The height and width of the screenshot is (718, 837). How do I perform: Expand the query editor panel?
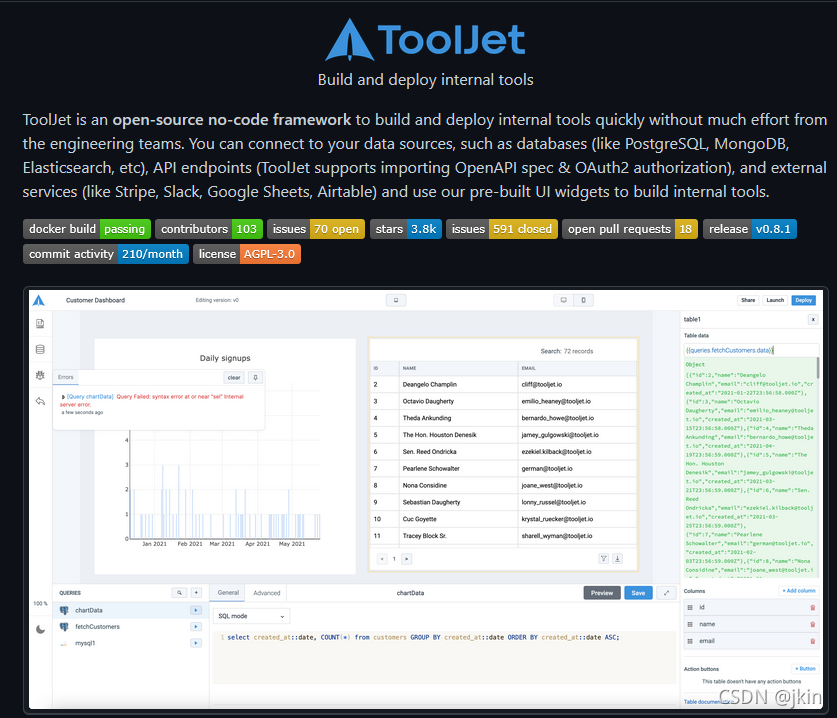point(666,593)
